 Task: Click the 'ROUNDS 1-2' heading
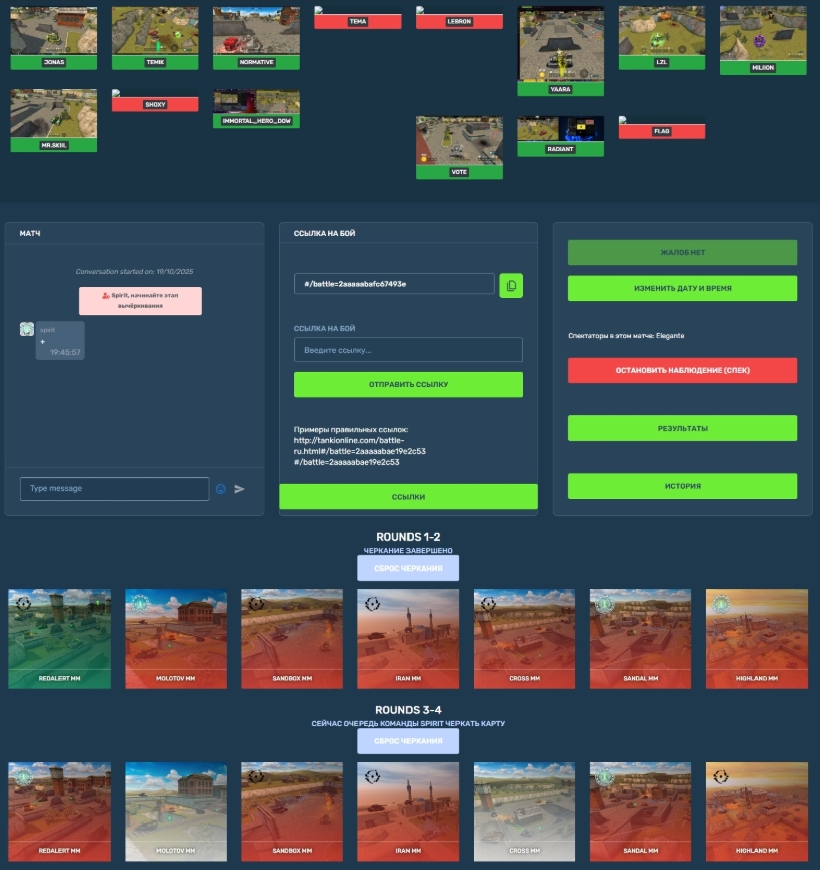coord(408,537)
